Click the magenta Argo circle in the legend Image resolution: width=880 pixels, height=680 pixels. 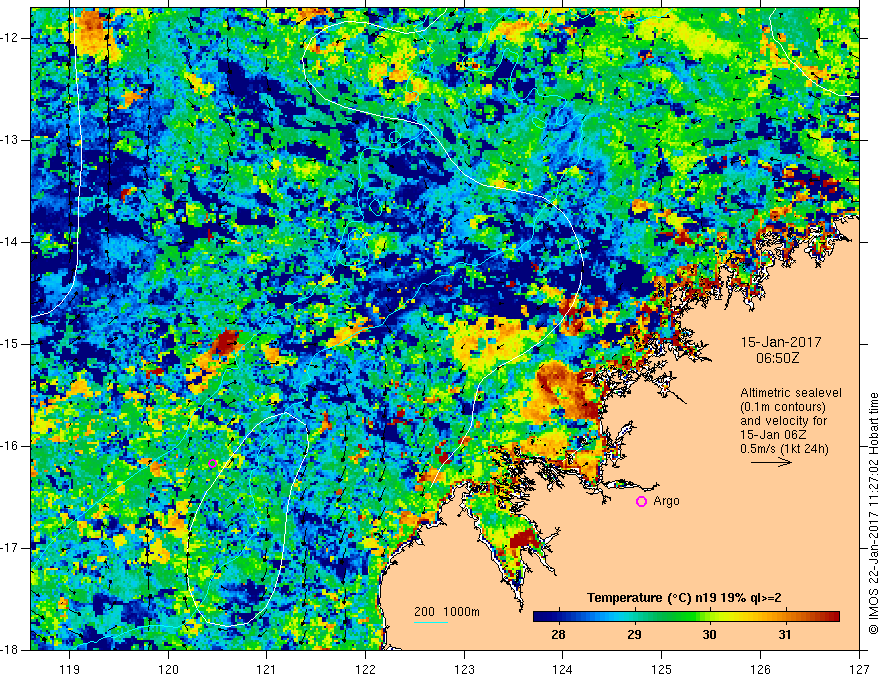pos(641,501)
